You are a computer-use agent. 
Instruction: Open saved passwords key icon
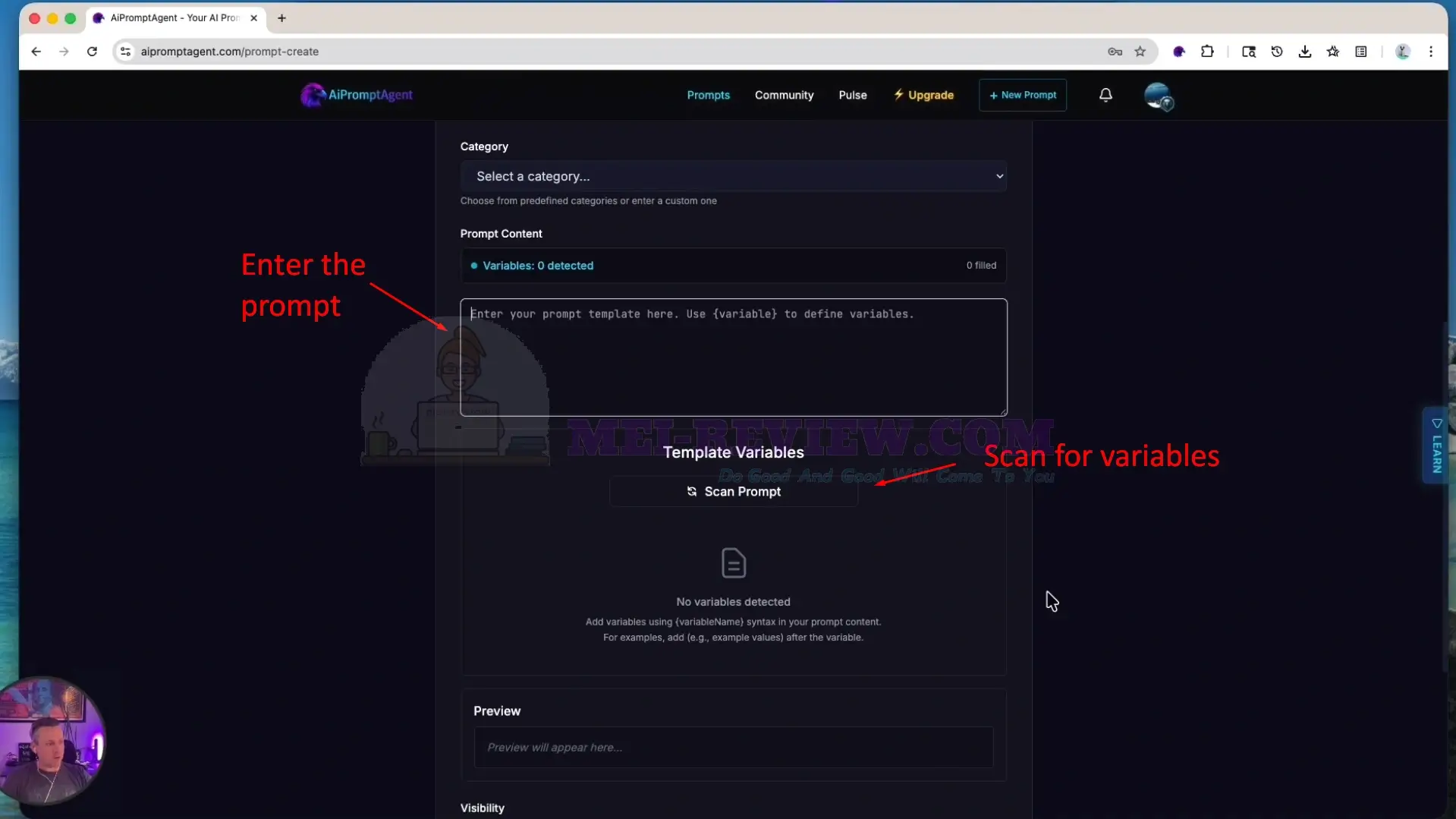coord(1115,52)
